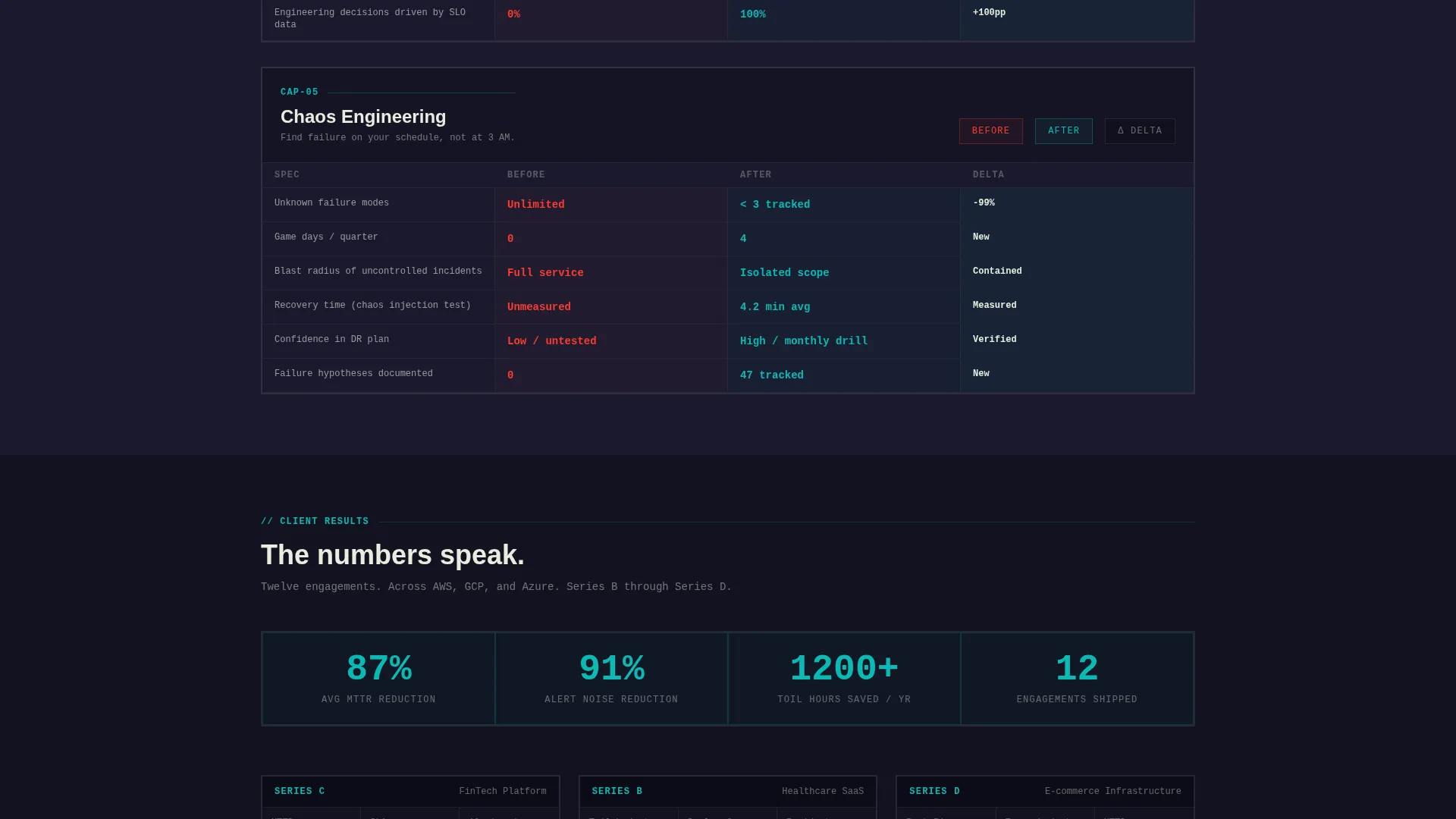Click the 12 ENGAGEMENTS SHIPPED stat

(x=1077, y=679)
